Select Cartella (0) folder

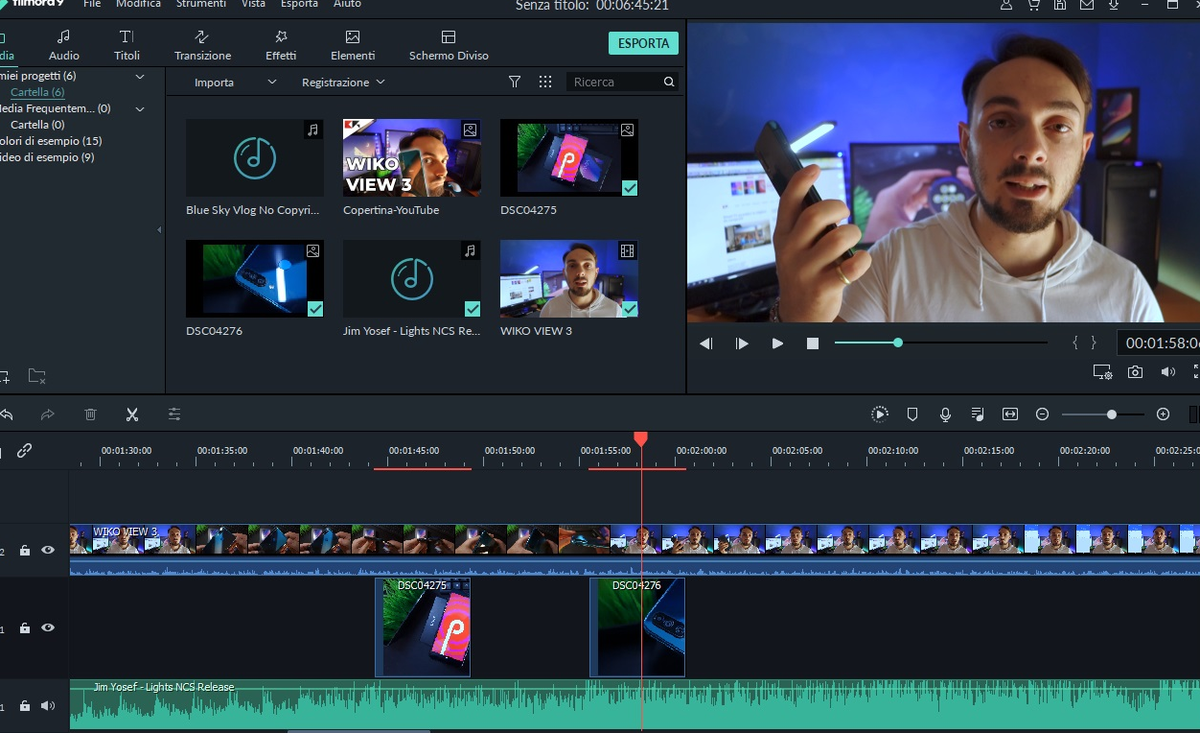click(37, 125)
